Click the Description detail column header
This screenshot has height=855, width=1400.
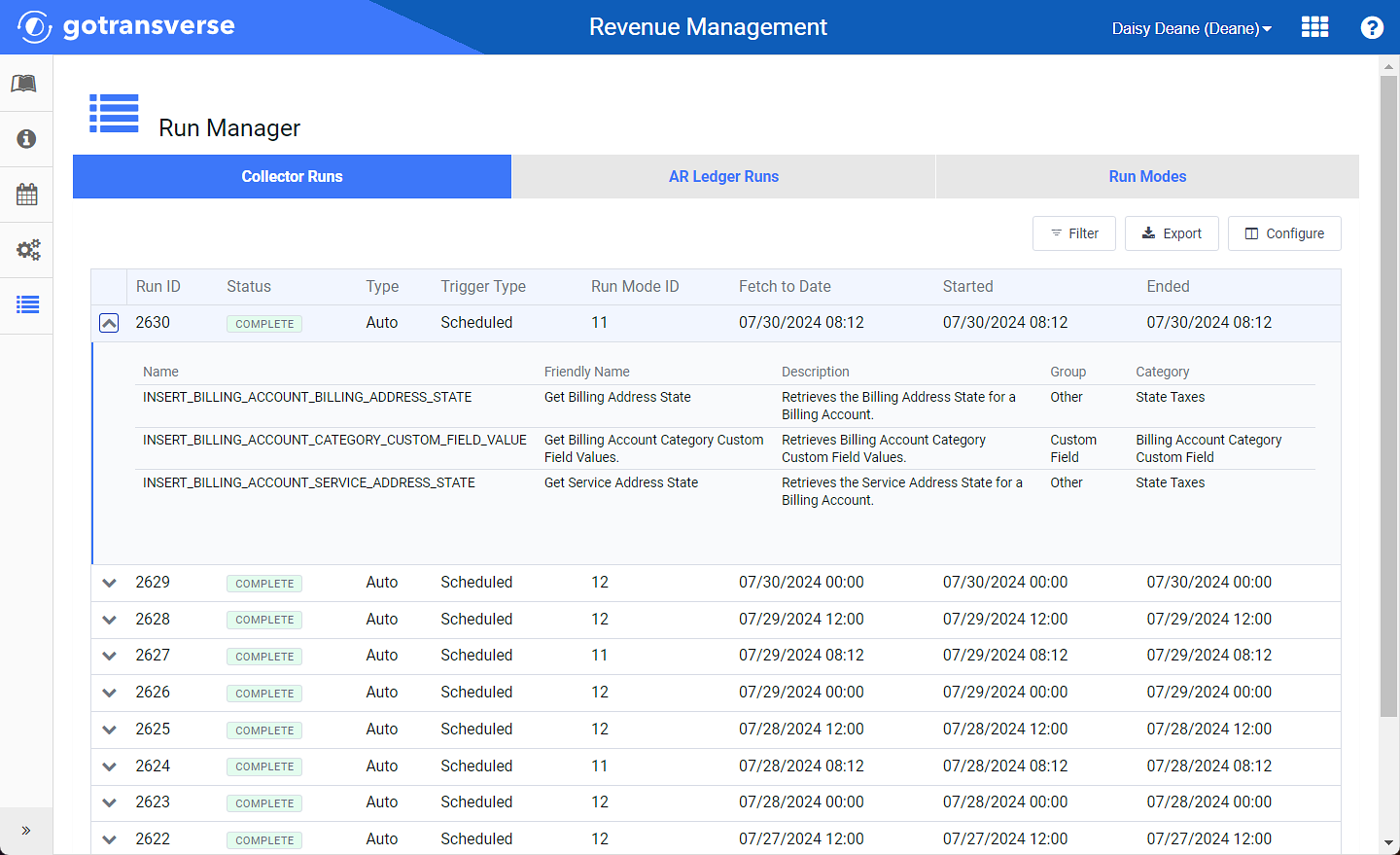tap(816, 372)
